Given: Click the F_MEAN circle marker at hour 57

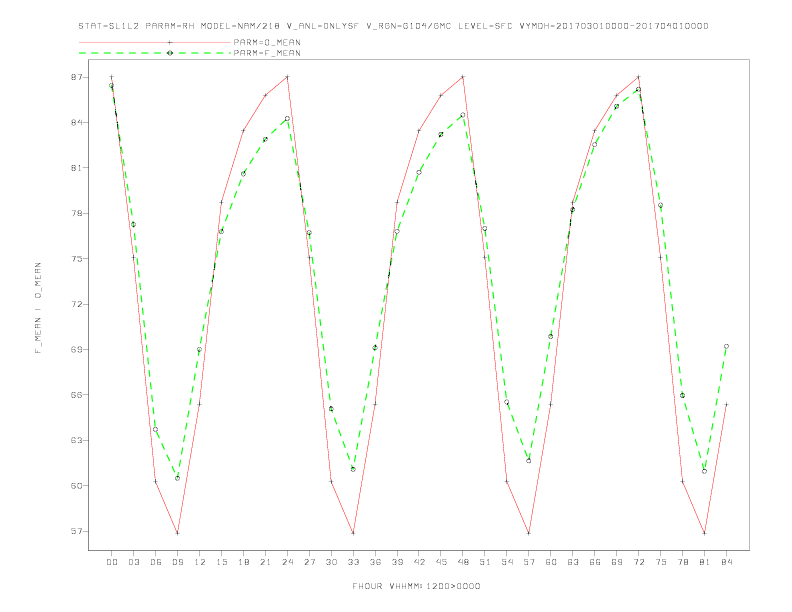Looking at the screenshot, I should coord(529,461).
